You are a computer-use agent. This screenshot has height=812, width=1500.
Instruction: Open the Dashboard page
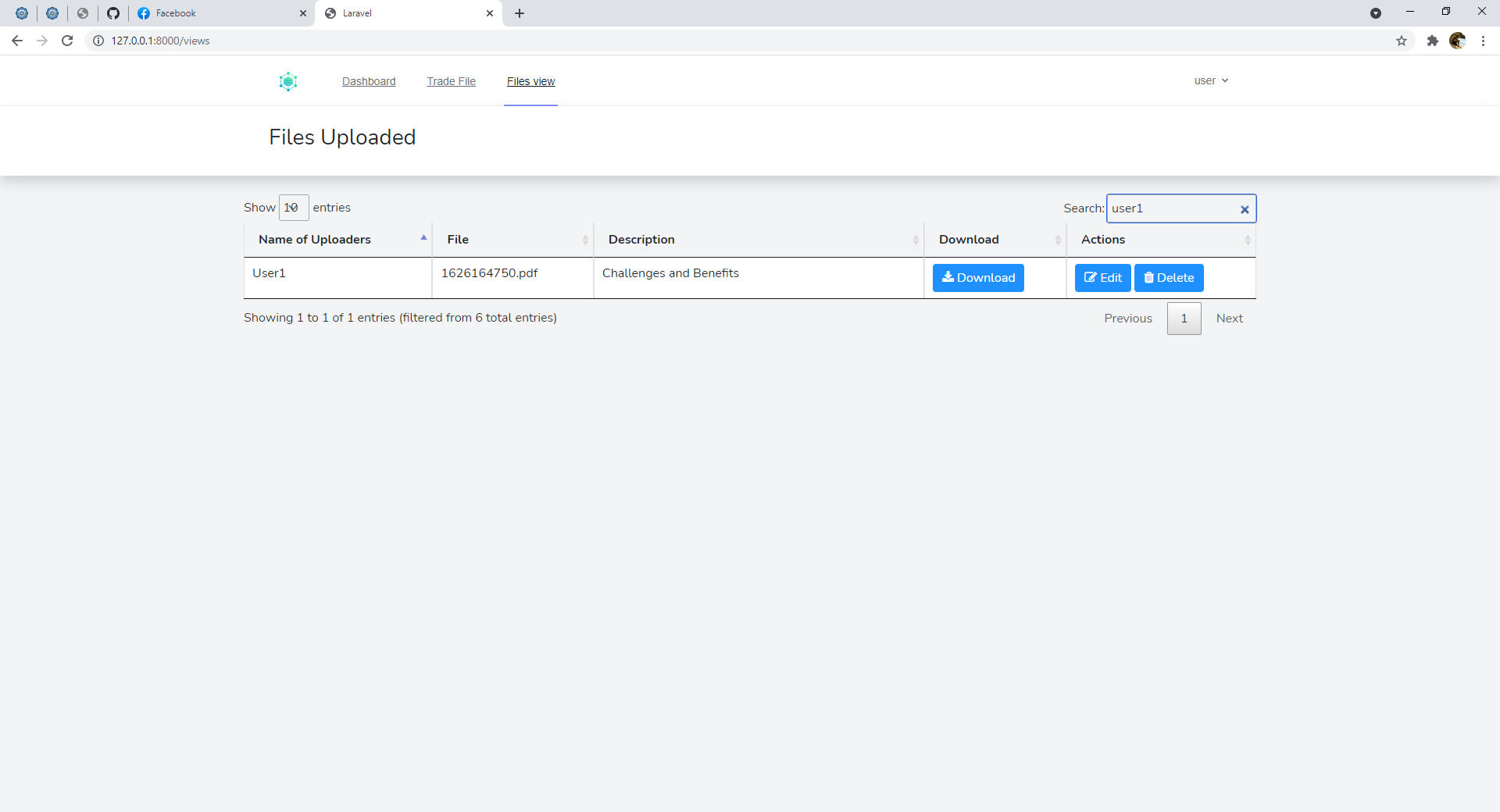[x=369, y=81]
